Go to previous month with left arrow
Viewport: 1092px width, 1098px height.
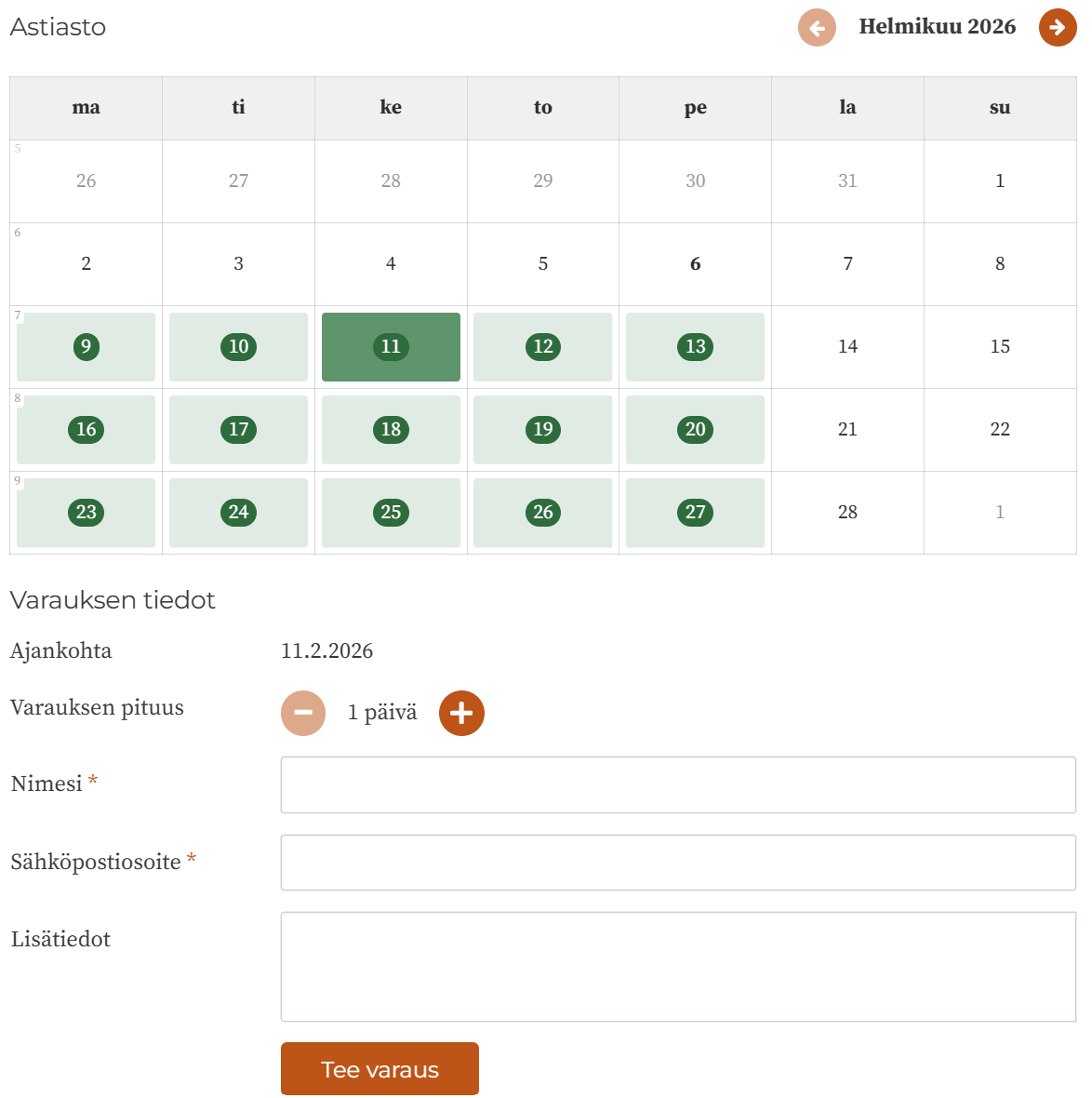coord(817,28)
